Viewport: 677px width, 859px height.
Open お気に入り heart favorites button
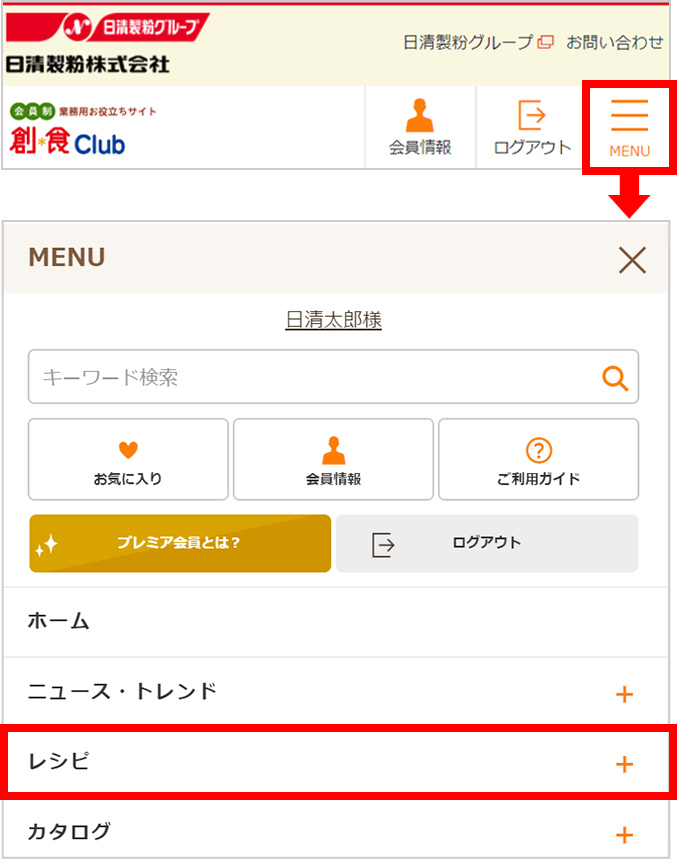tap(128, 459)
